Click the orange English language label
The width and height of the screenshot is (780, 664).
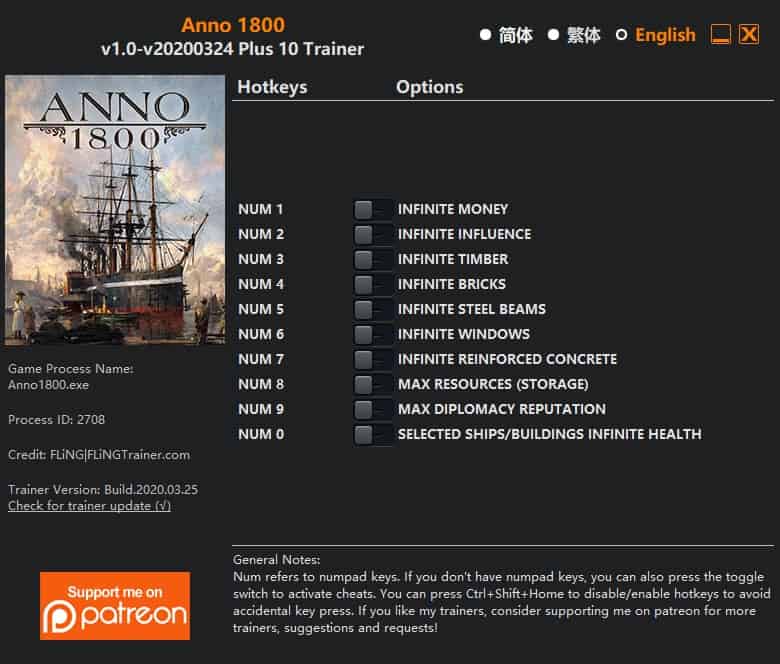coord(665,35)
